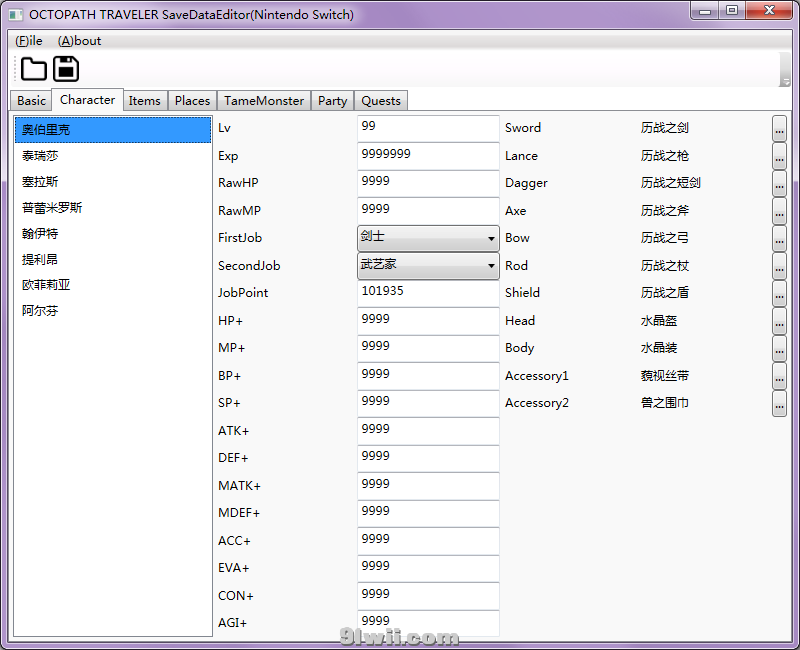The image size is (800, 650).
Task: Click the ATK+ input field
Action: (428, 431)
